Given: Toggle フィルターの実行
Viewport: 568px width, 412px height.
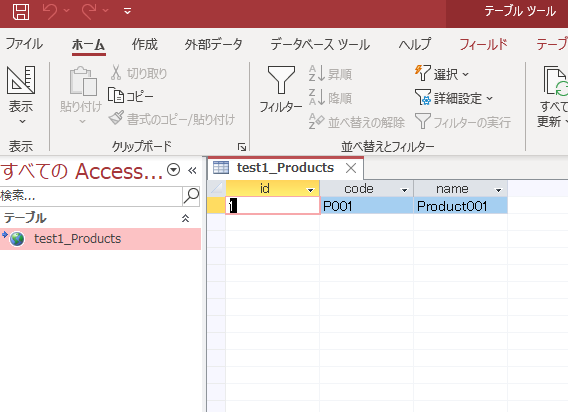Looking at the screenshot, I should 463,122.
